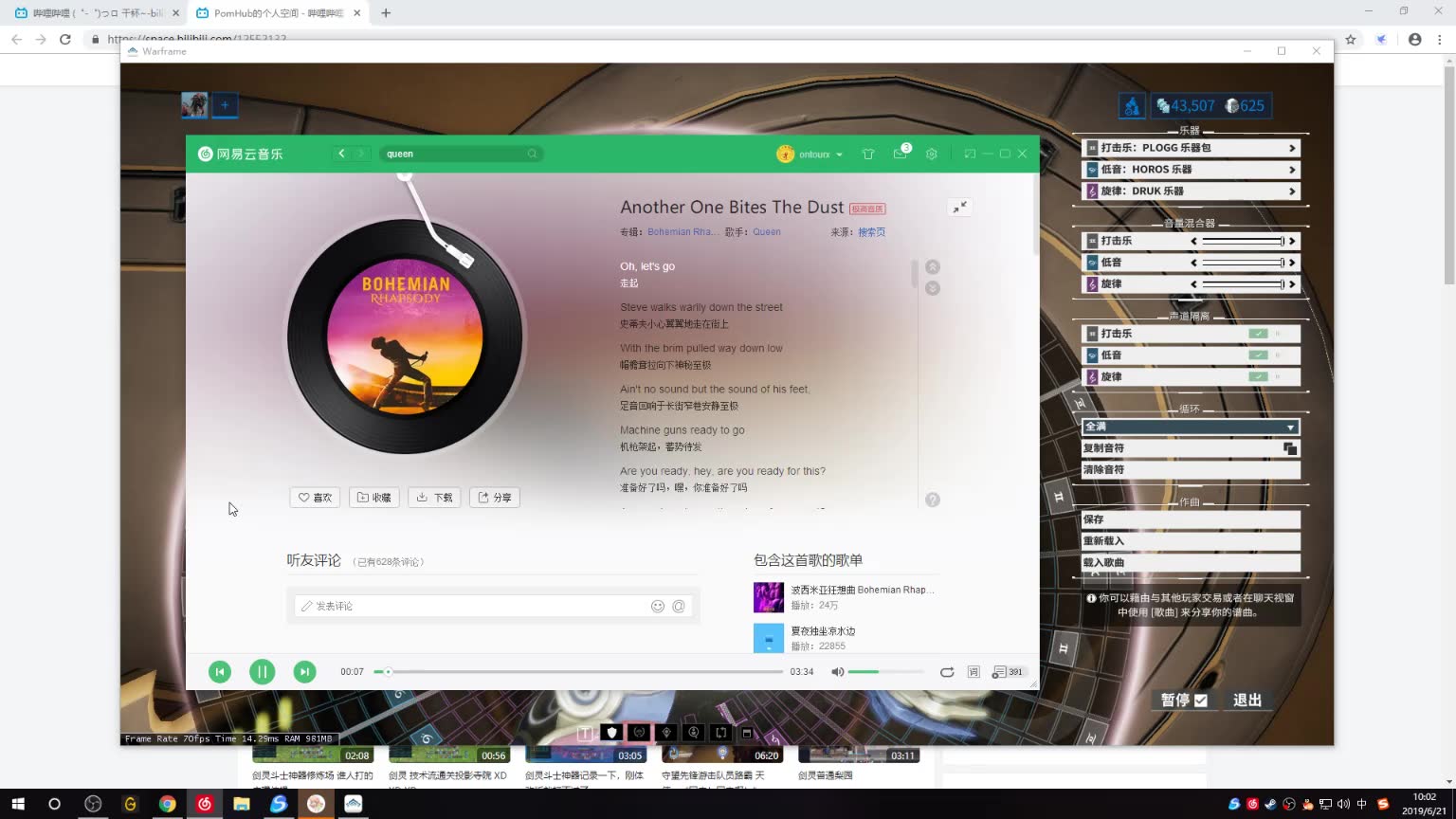Viewport: 1456px width, 819px height.
Task: Mention a friend with the @ icon
Action: point(679,607)
